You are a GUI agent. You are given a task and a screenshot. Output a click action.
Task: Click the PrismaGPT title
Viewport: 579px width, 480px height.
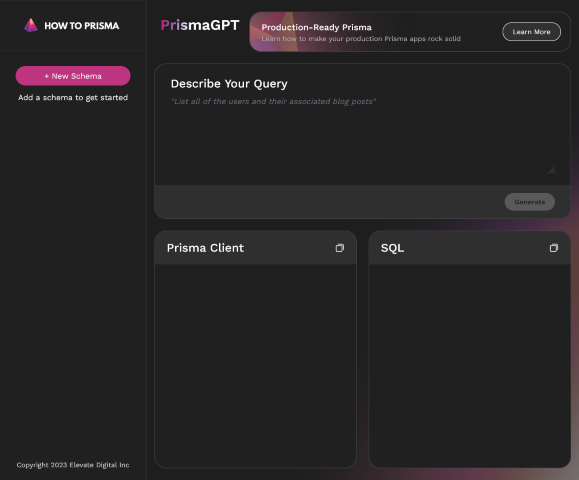200,25
